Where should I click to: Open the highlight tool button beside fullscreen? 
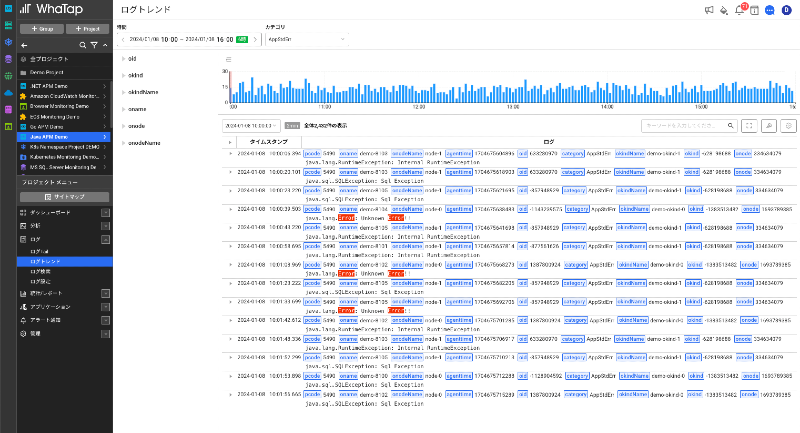tap(769, 125)
